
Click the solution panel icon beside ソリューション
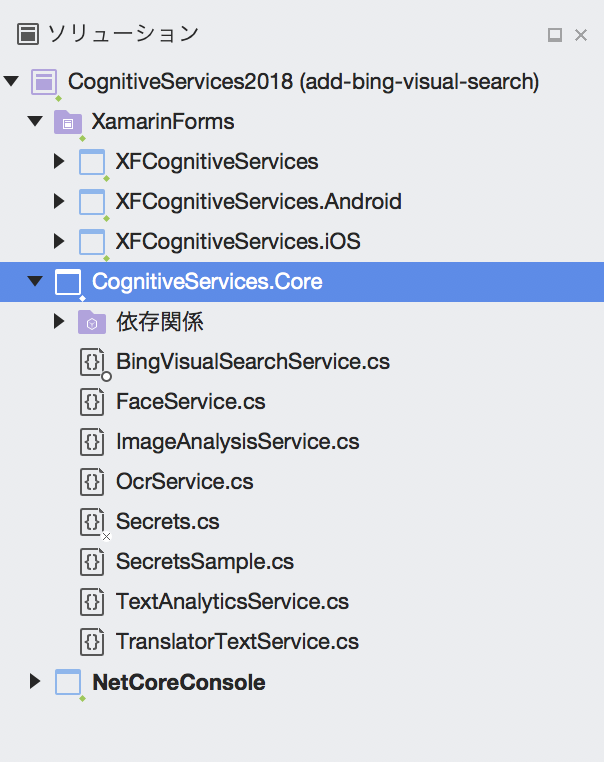28,35
